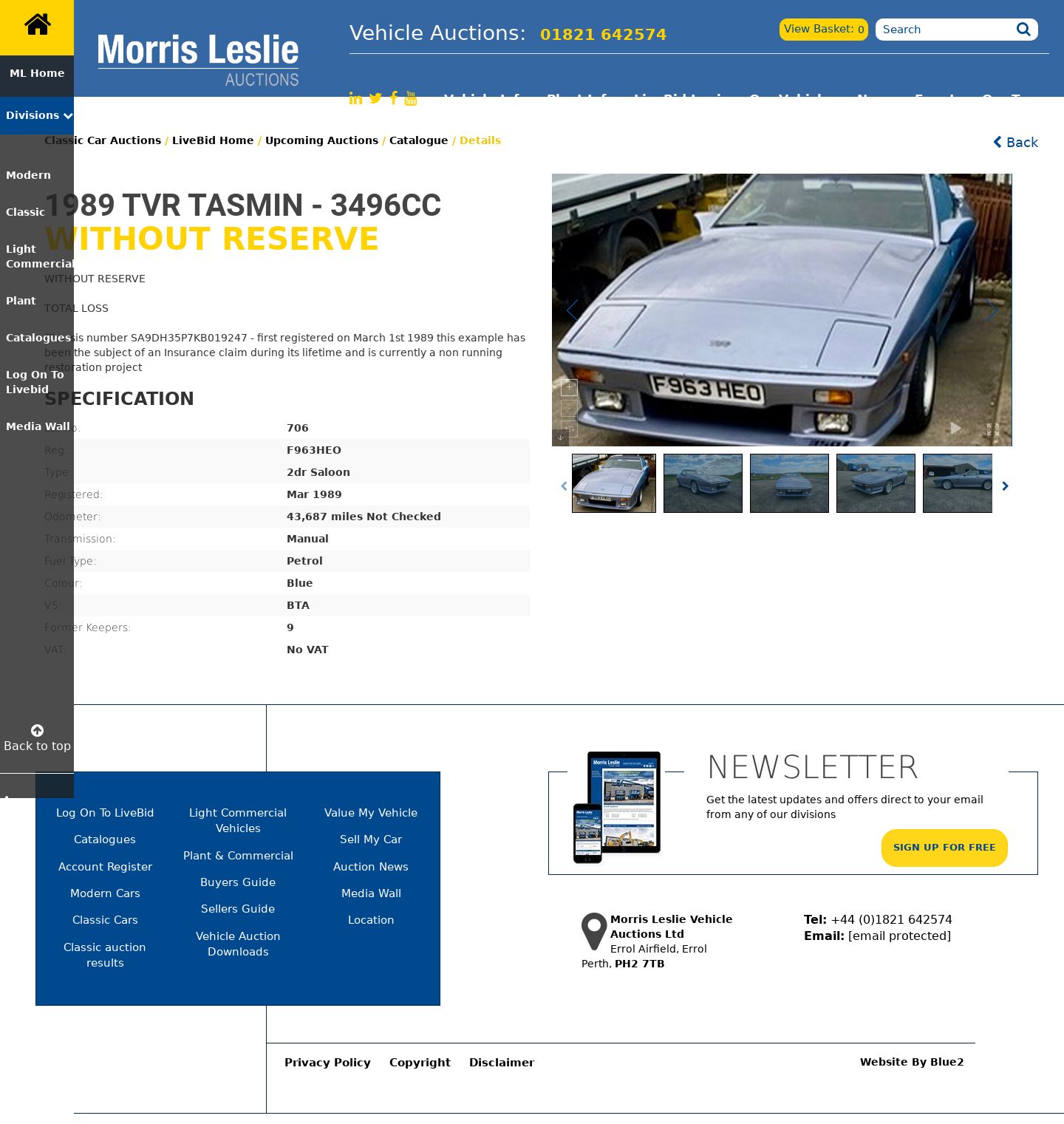The height and width of the screenshot is (1124, 1064).
Task: Open Classic auction results link
Action: [x=105, y=955]
